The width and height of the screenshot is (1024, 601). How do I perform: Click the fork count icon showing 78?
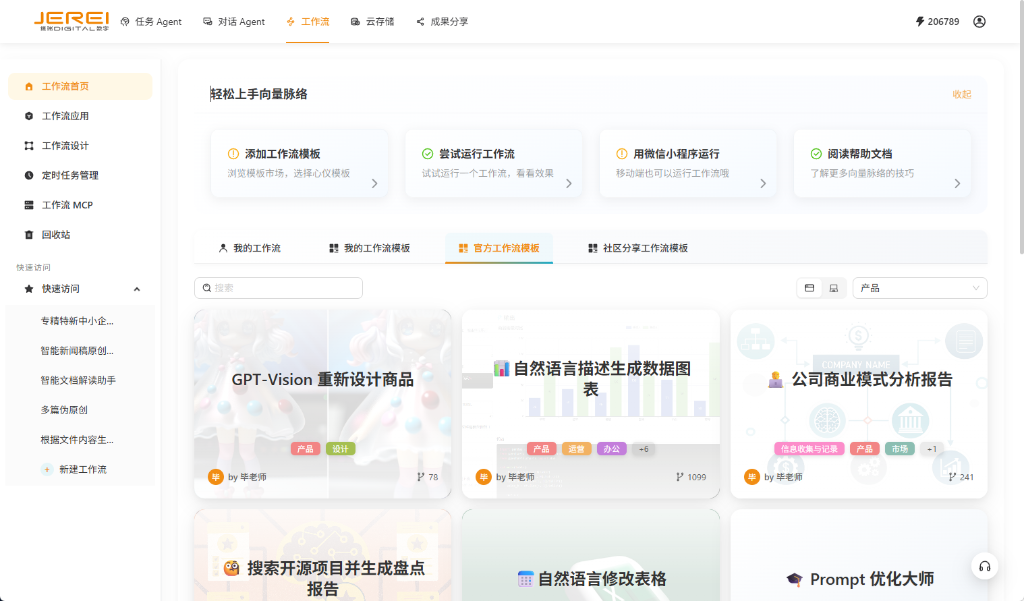pos(421,477)
